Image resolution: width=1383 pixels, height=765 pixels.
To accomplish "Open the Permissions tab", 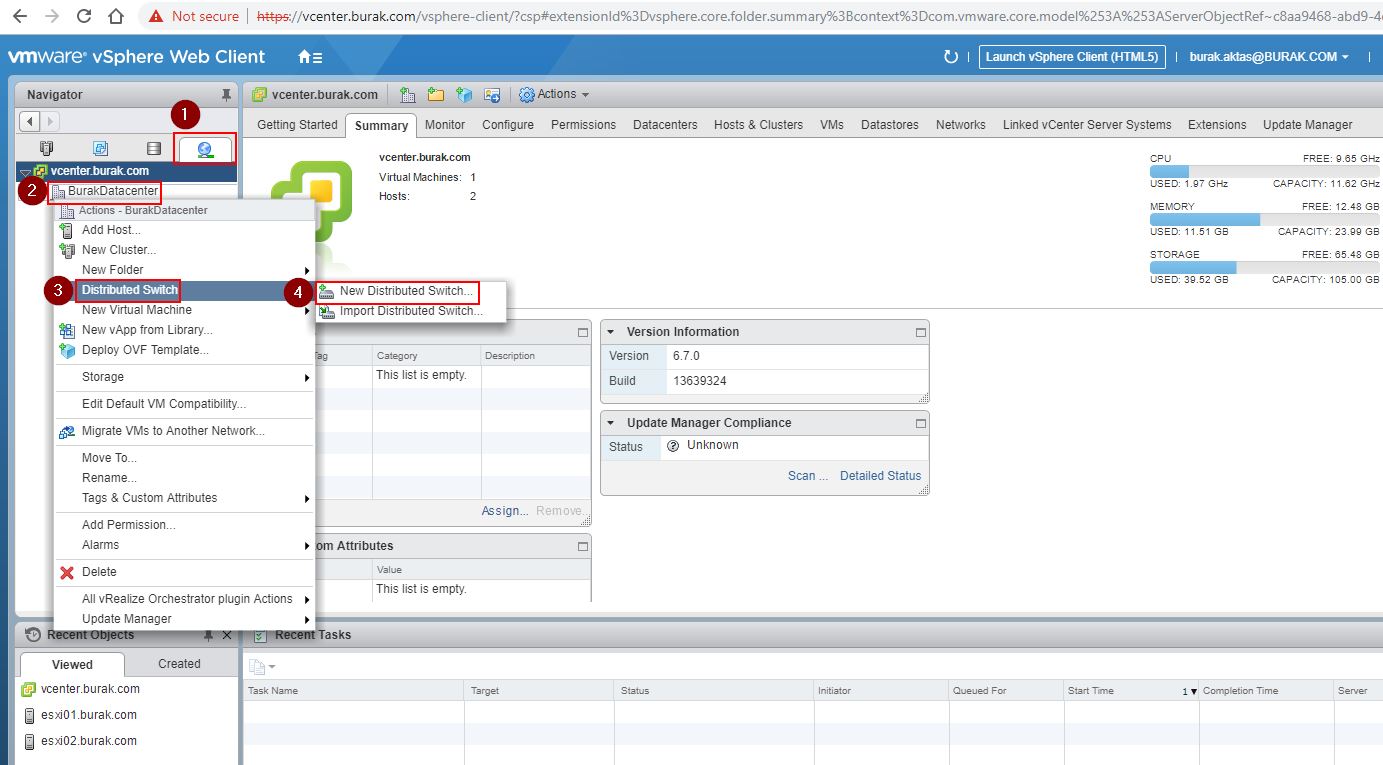I will (x=583, y=125).
